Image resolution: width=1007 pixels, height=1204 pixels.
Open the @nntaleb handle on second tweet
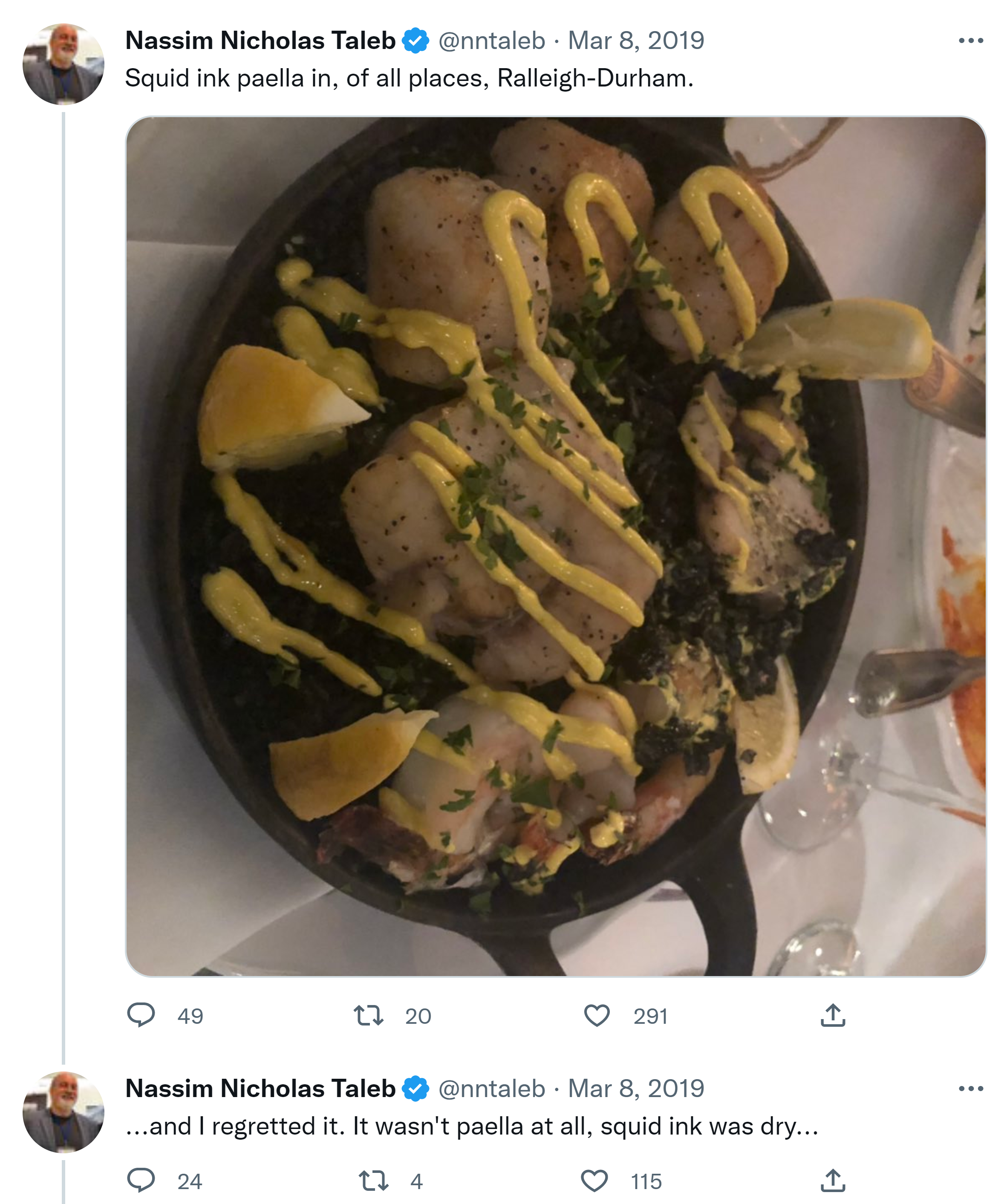coord(491,1088)
